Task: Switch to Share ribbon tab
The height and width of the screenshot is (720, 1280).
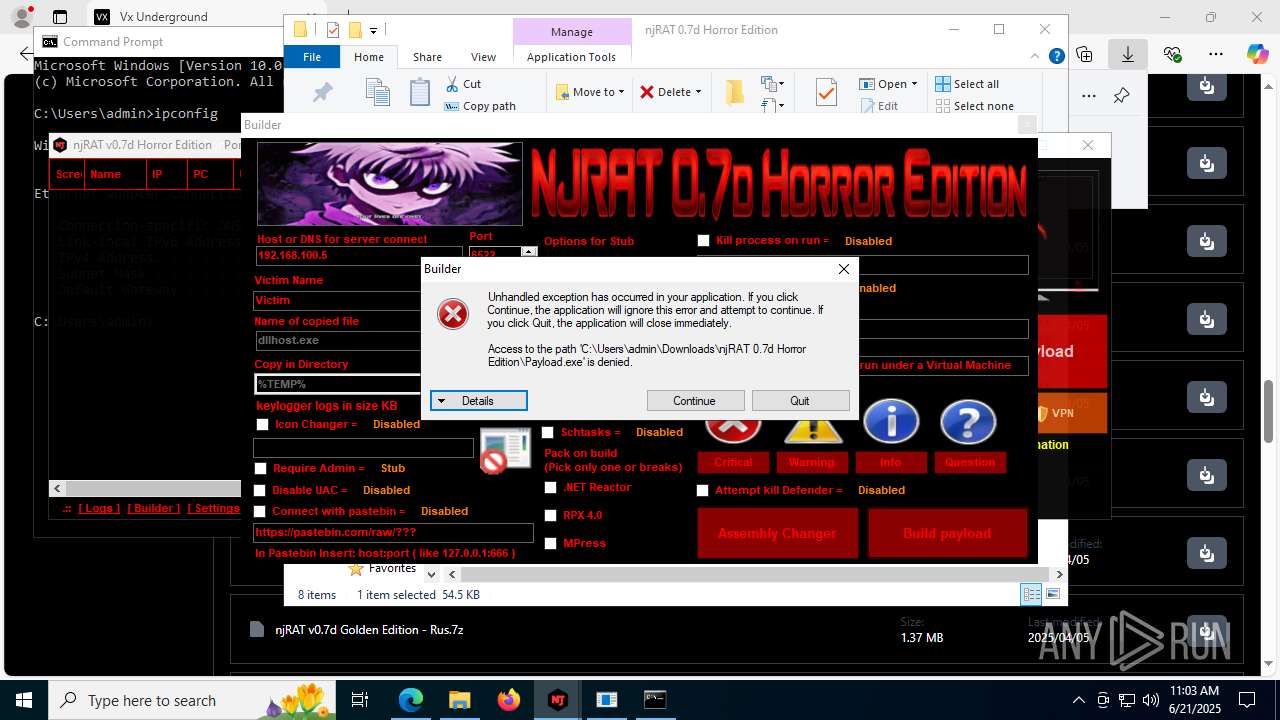Action: pos(427,57)
